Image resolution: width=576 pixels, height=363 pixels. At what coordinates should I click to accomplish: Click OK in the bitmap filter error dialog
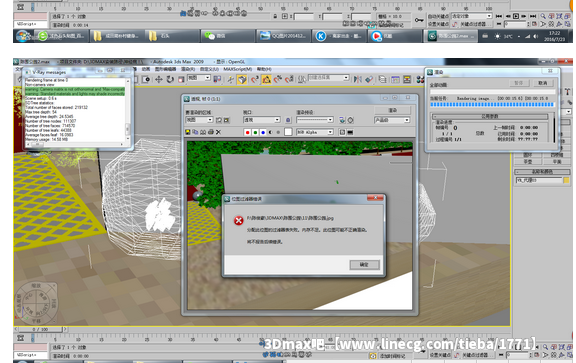point(364,265)
